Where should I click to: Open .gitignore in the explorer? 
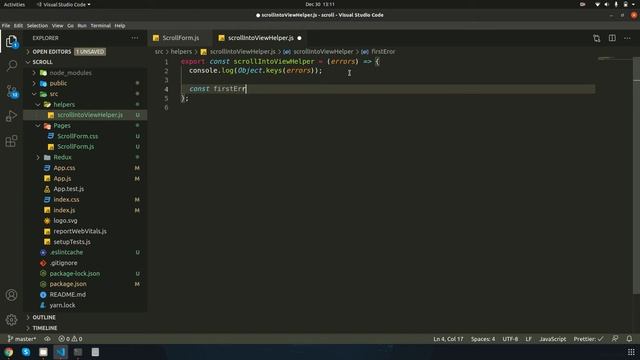point(63,263)
